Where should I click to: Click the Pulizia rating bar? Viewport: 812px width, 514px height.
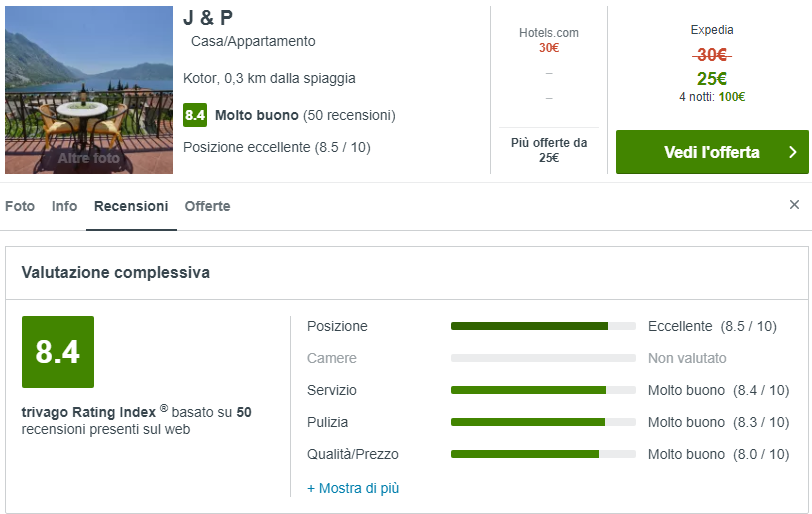[543, 422]
